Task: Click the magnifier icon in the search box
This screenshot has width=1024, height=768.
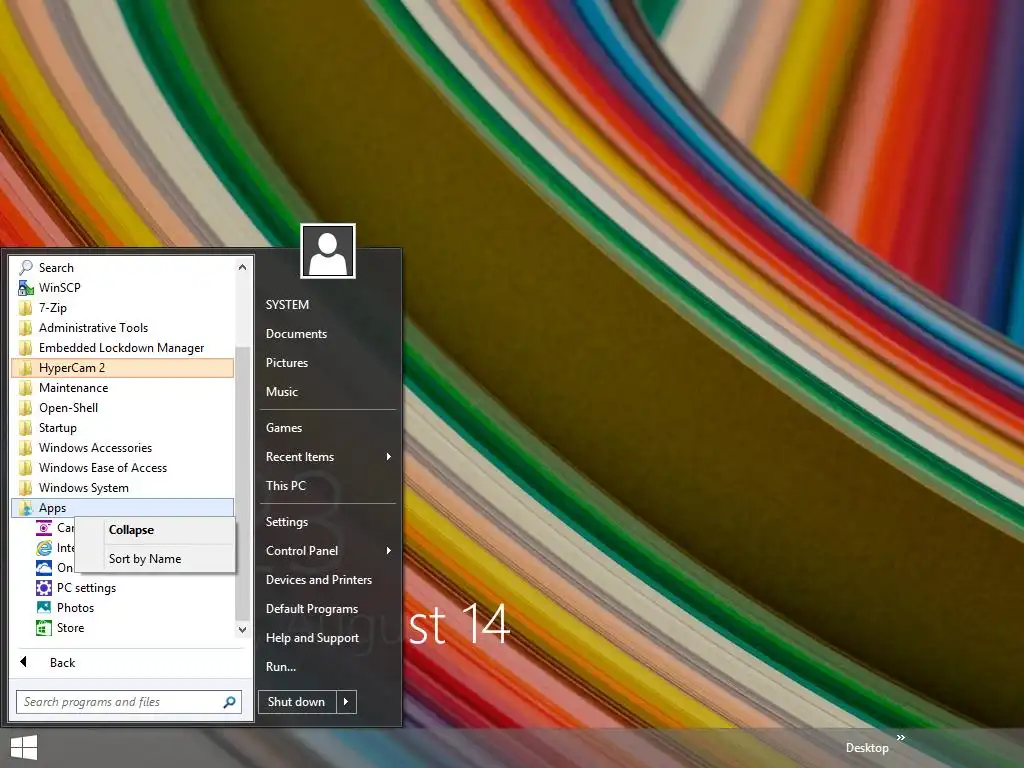Action: tap(229, 702)
